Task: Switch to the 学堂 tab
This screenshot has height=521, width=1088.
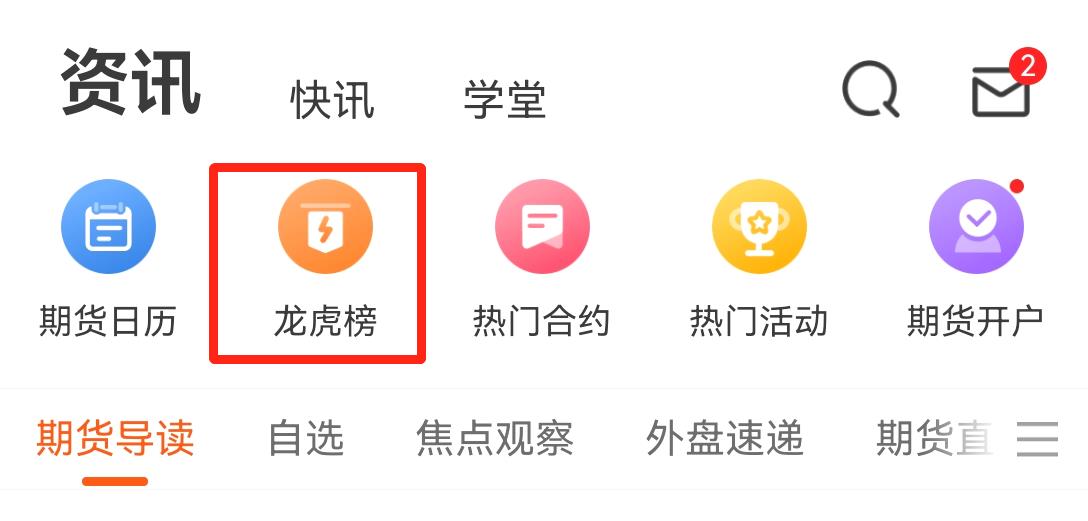Action: pyautogui.click(x=505, y=99)
